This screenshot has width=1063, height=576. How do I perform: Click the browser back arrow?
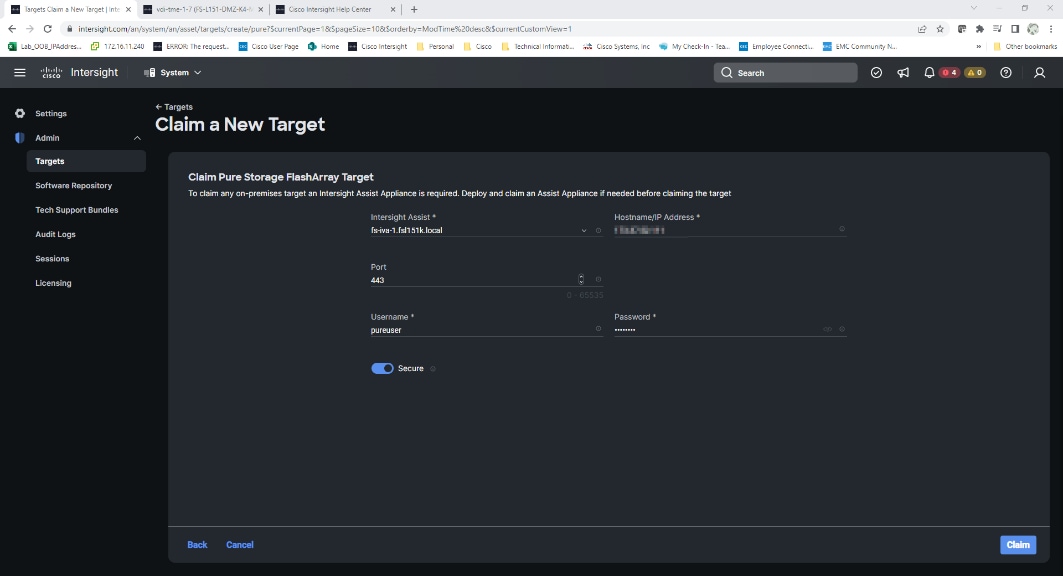click(12, 29)
